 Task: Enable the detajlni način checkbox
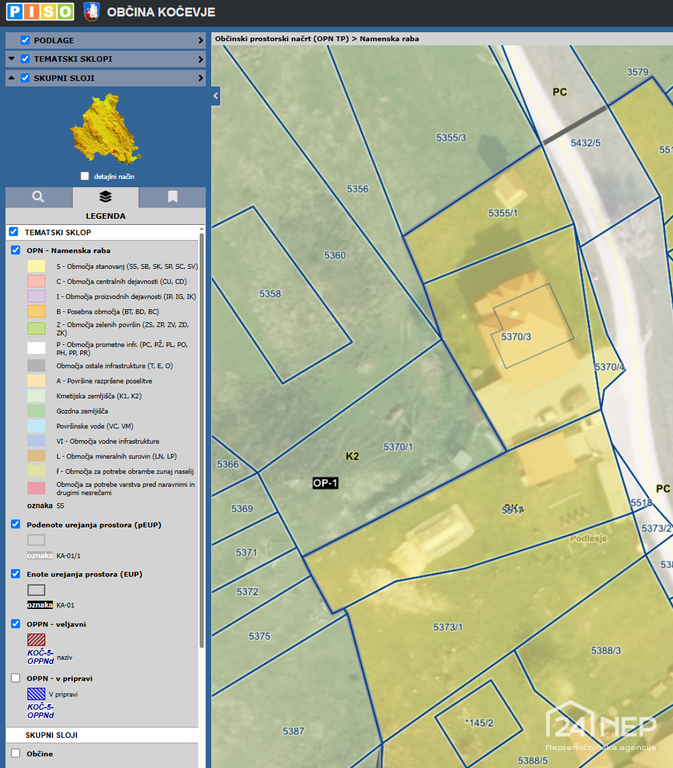click(85, 176)
